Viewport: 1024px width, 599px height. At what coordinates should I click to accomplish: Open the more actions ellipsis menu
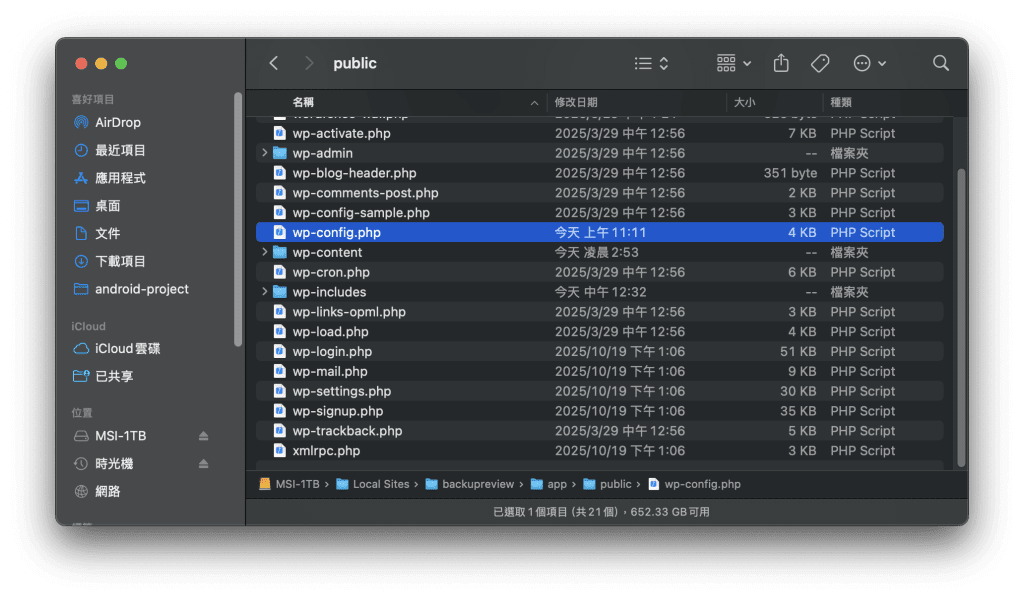click(869, 63)
